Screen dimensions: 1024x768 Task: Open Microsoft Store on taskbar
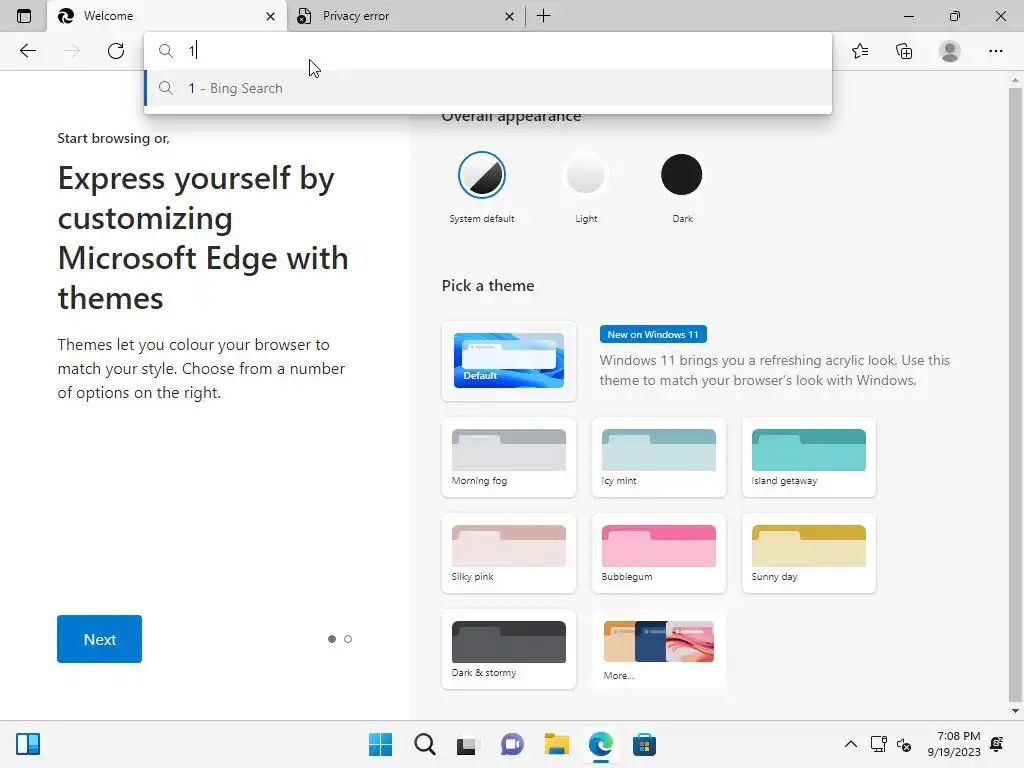pos(644,744)
